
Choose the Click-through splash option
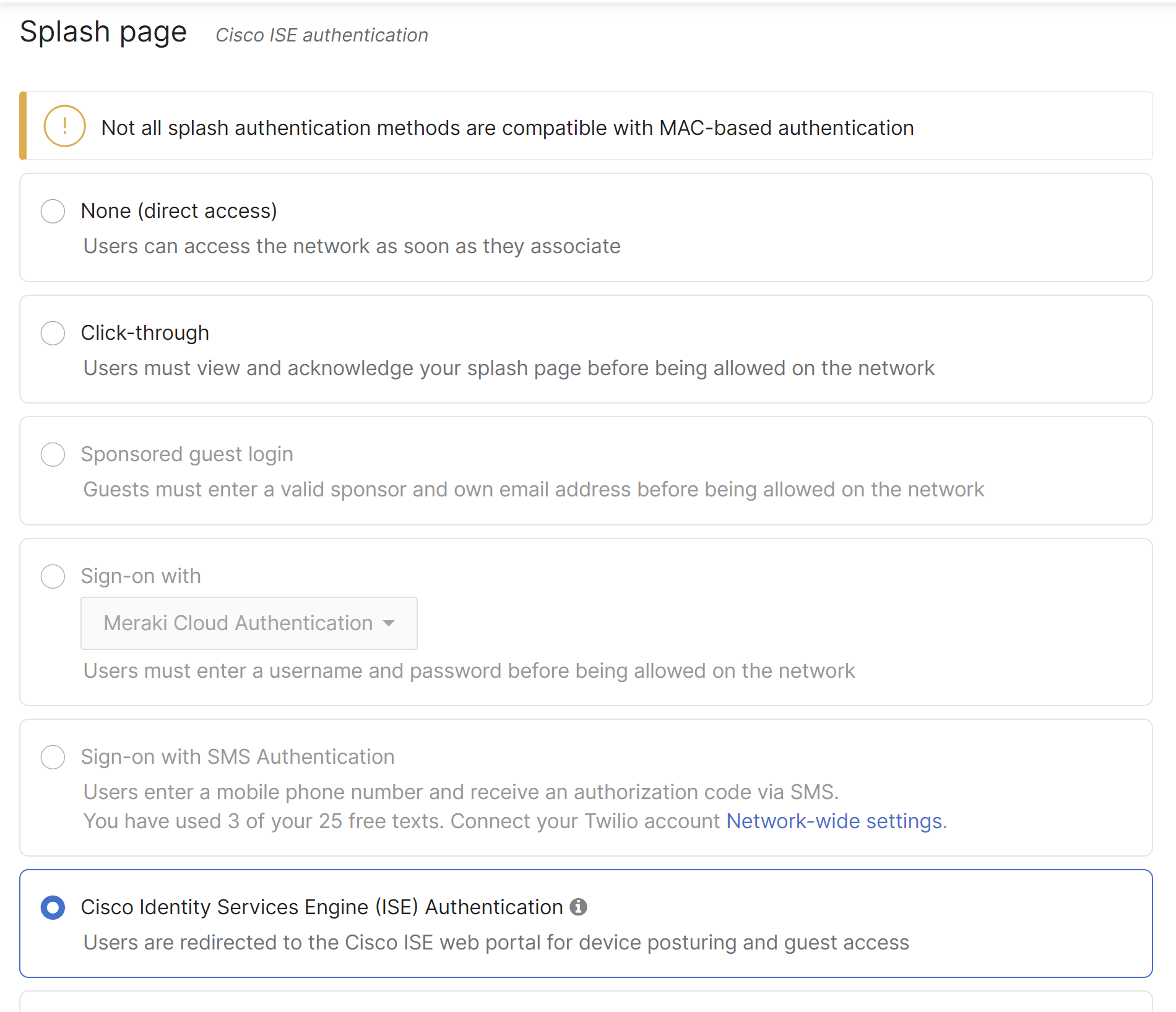click(x=53, y=333)
